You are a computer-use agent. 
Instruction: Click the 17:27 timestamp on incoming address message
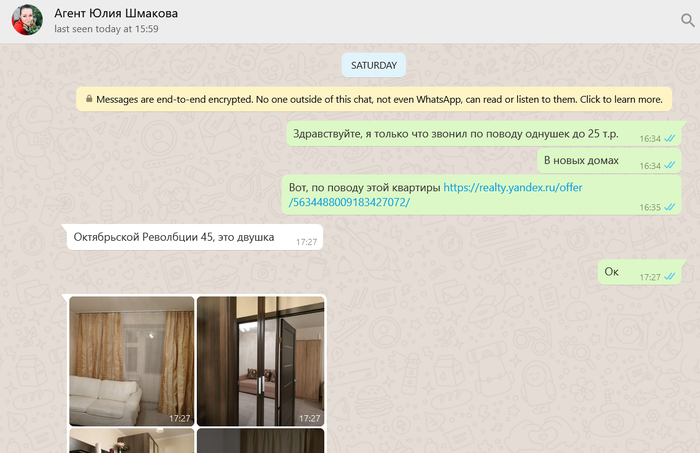point(306,242)
